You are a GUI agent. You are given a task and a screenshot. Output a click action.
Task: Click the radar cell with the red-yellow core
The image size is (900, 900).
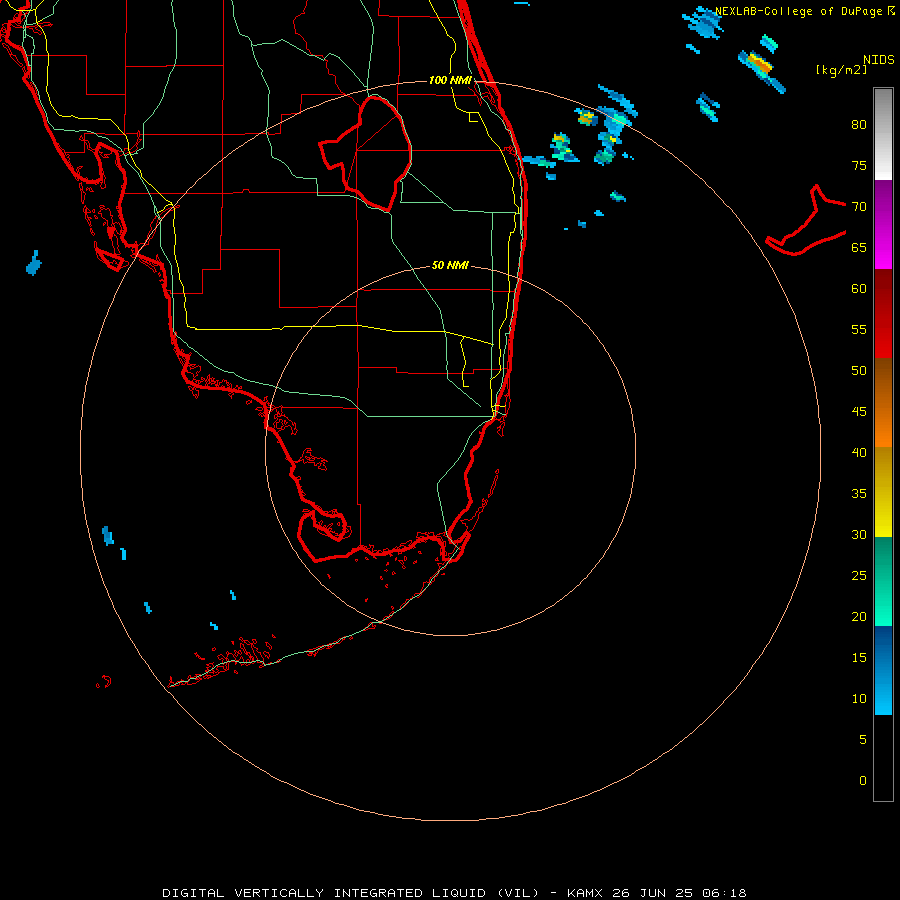(761, 66)
